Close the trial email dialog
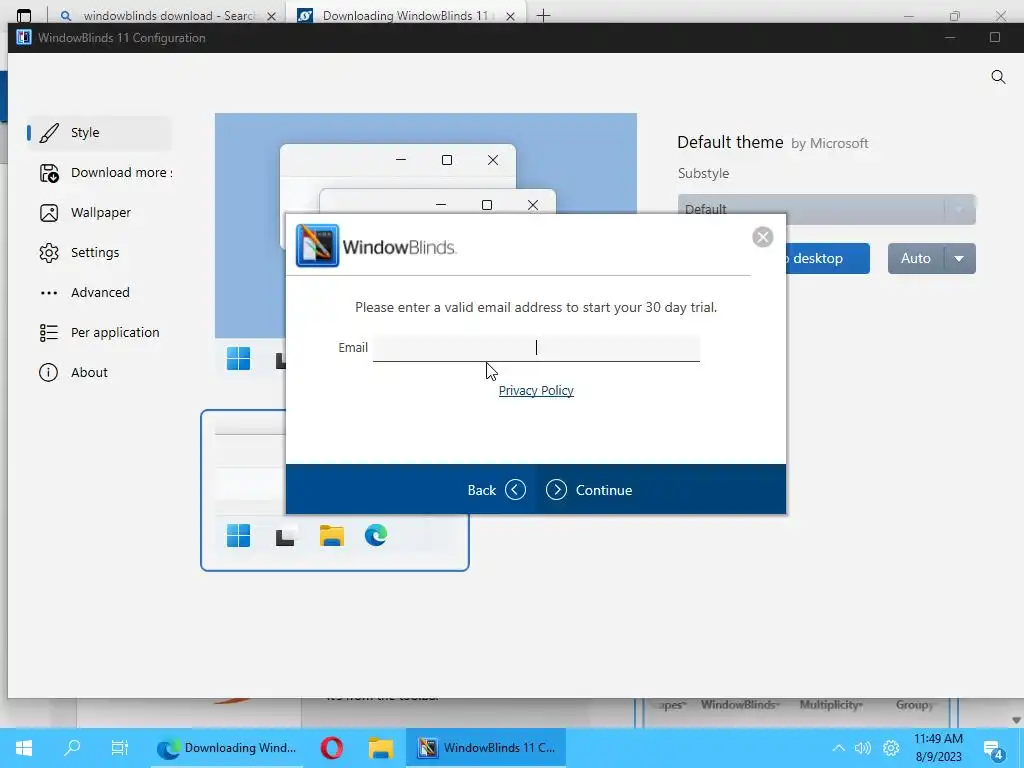This screenshot has width=1024, height=768. click(762, 236)
